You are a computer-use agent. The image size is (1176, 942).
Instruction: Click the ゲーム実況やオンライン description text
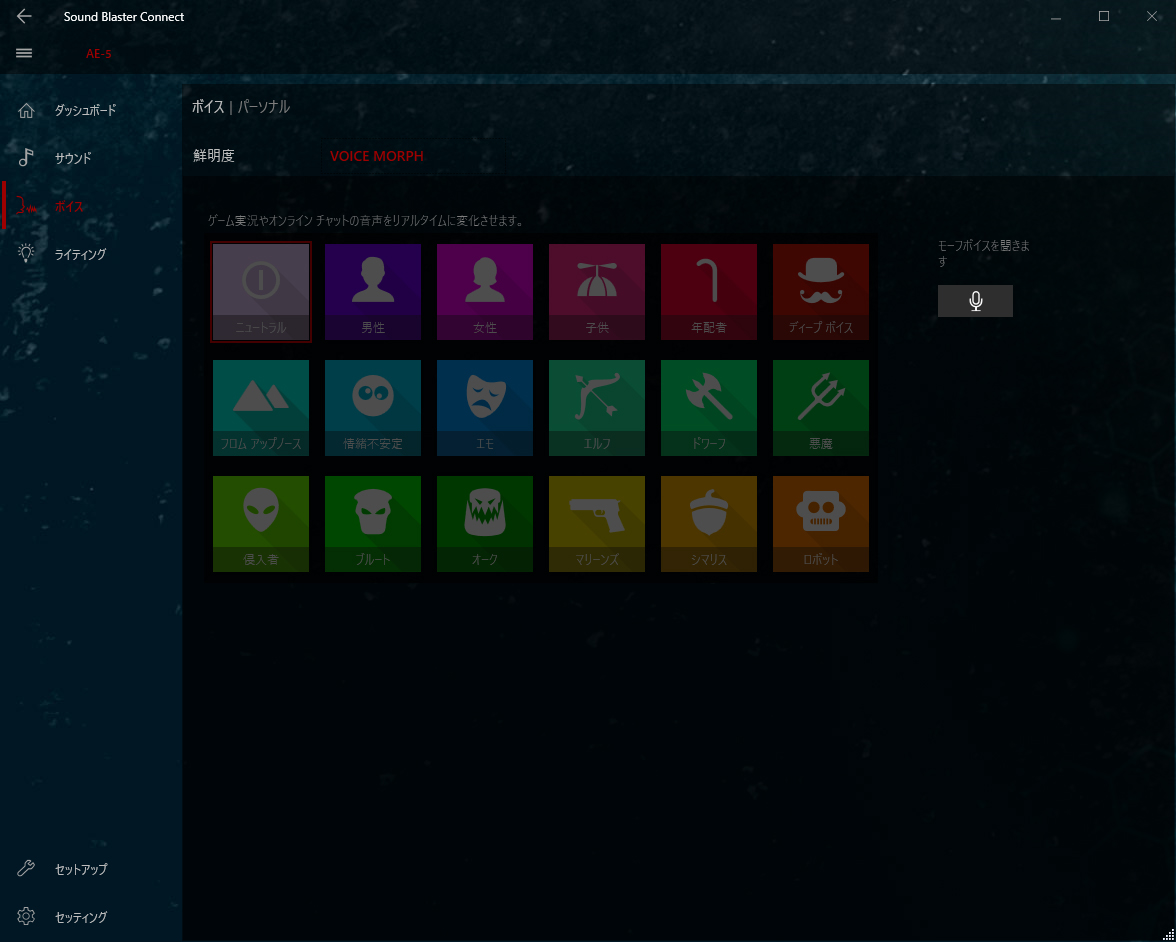(365, 221)
